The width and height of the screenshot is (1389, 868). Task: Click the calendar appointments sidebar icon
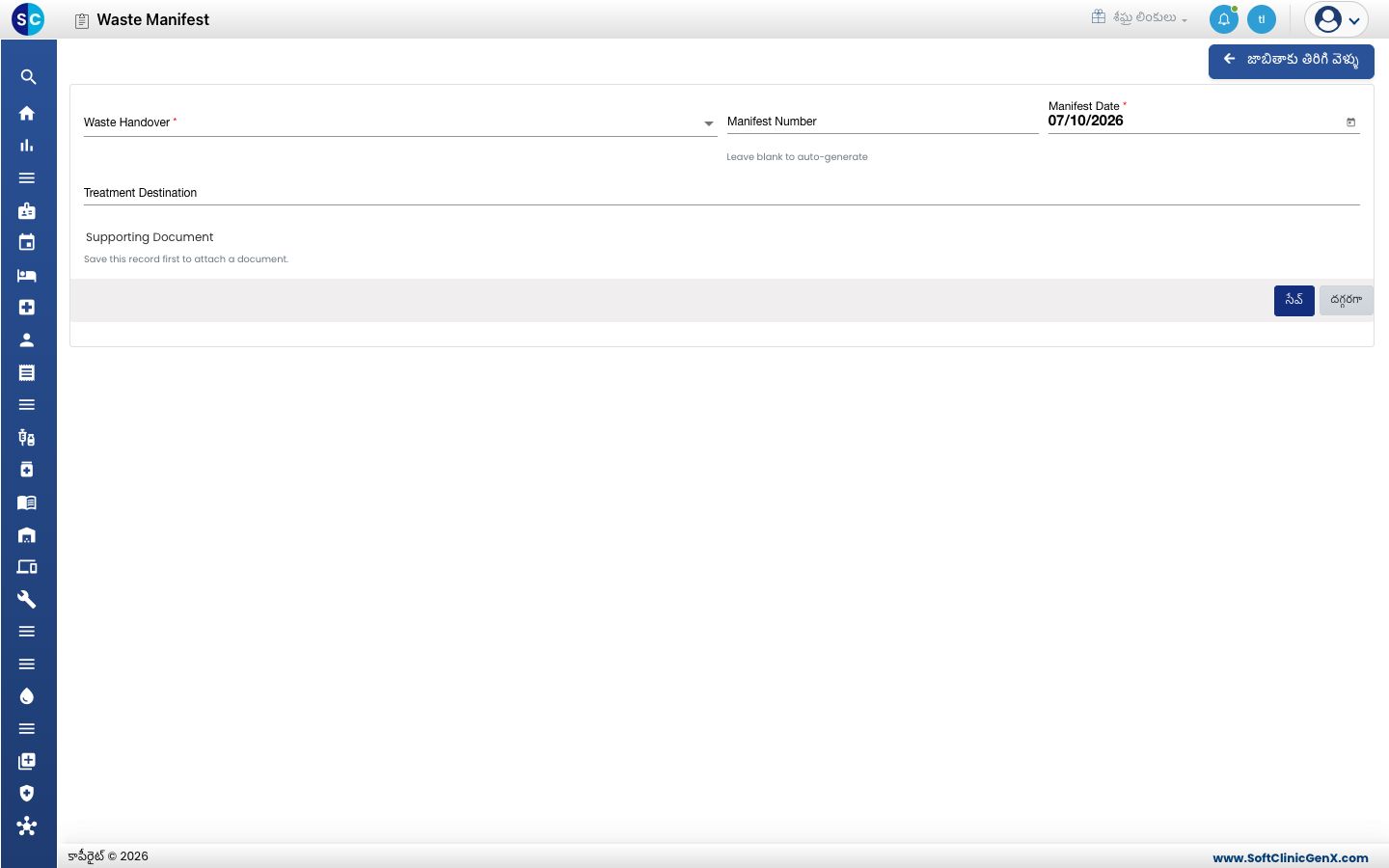coord(27,243)
